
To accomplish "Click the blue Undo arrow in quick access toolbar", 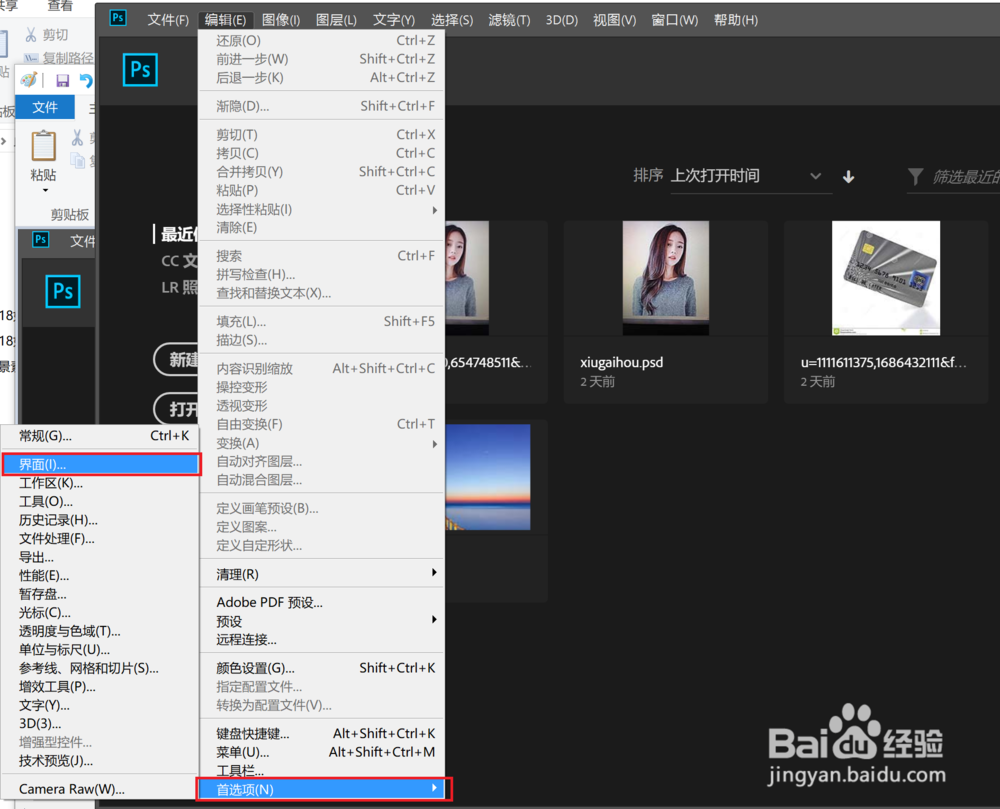I will coord(87,80).
